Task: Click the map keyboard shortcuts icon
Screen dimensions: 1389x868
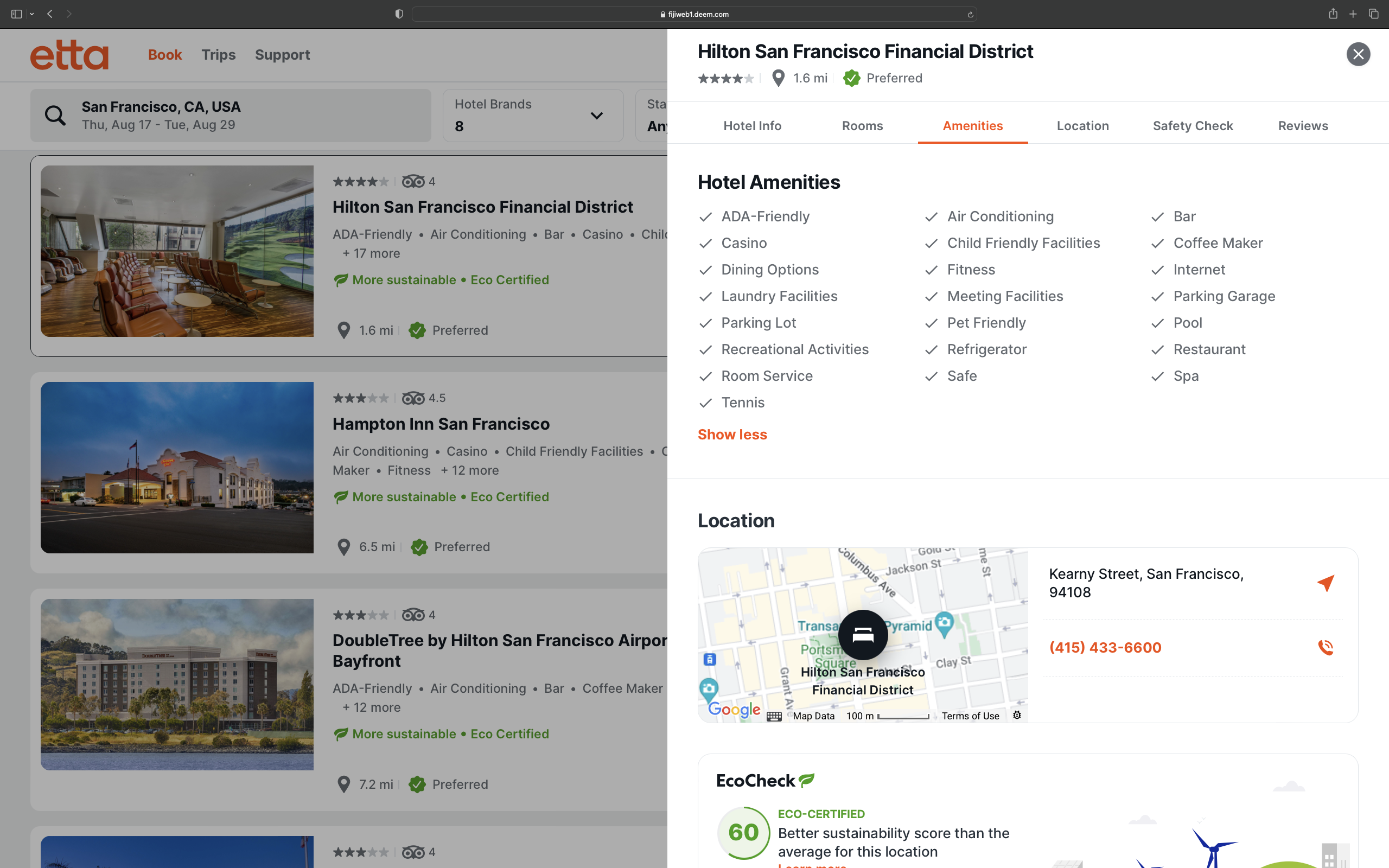Action: point(774,716)
